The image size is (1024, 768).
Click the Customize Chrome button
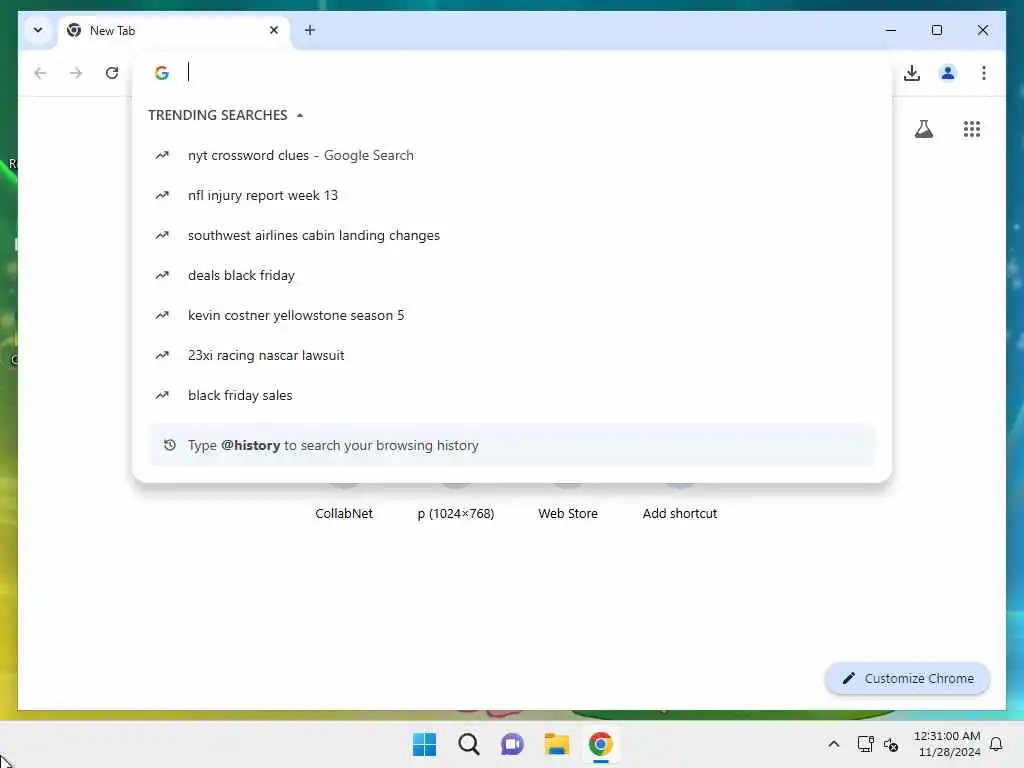pyautogui.click(x=908, y=679)
